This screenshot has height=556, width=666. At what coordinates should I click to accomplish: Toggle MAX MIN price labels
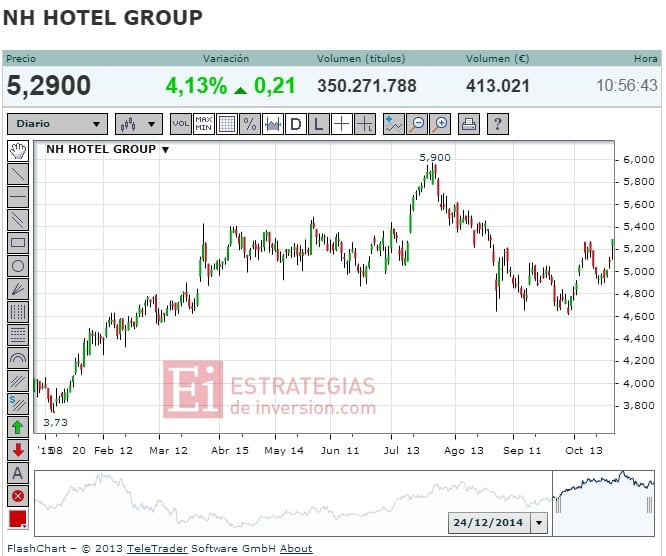203,124
